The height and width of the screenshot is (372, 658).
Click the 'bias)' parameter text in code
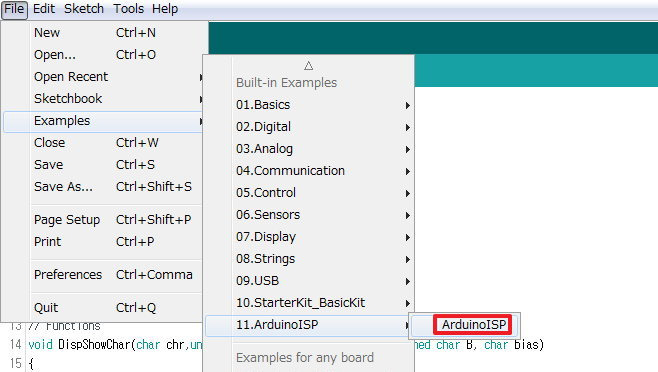[529, 345]
